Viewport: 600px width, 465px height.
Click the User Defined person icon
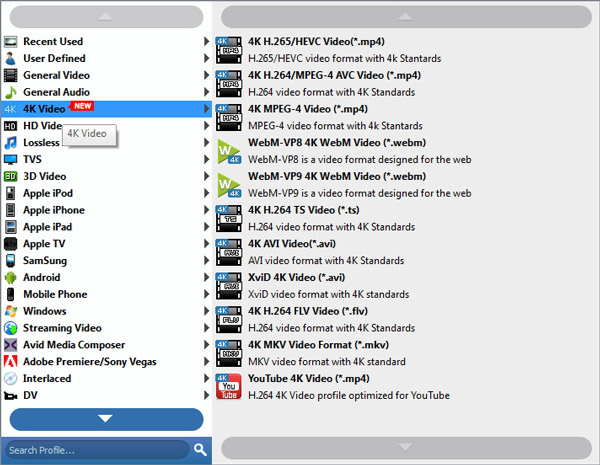click(x=10, y=58)
